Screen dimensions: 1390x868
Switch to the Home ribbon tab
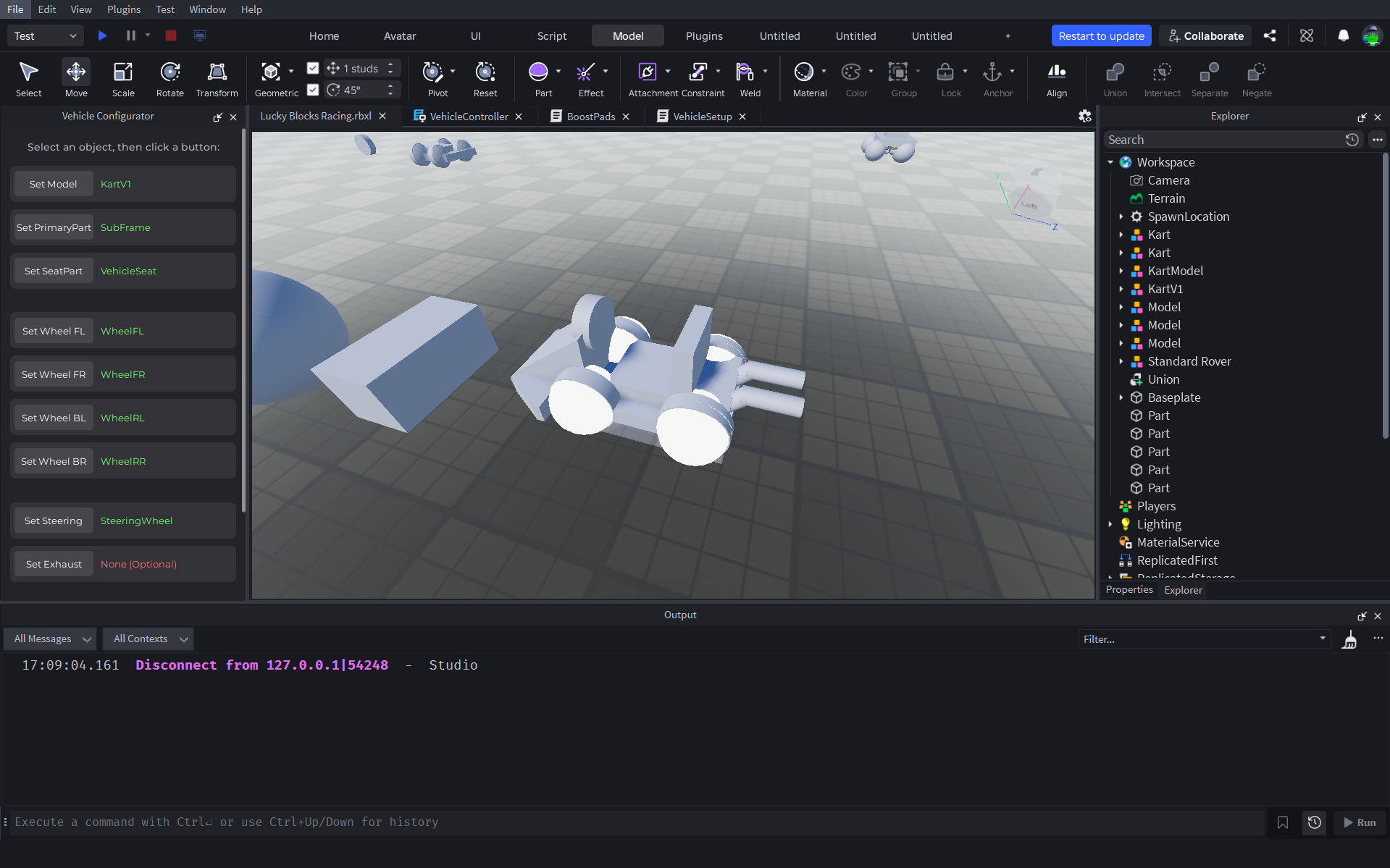pyautogui.click(x=324, y=35)
